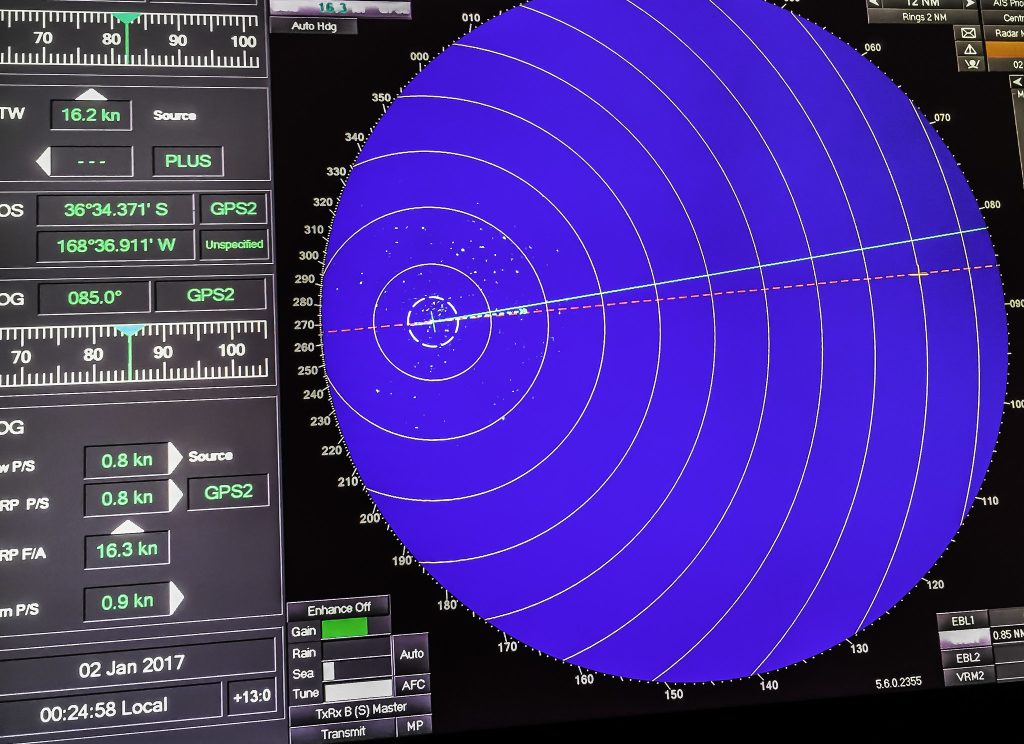
Task: Click own ship center on radar display
Action: click(x=432, y=321)
